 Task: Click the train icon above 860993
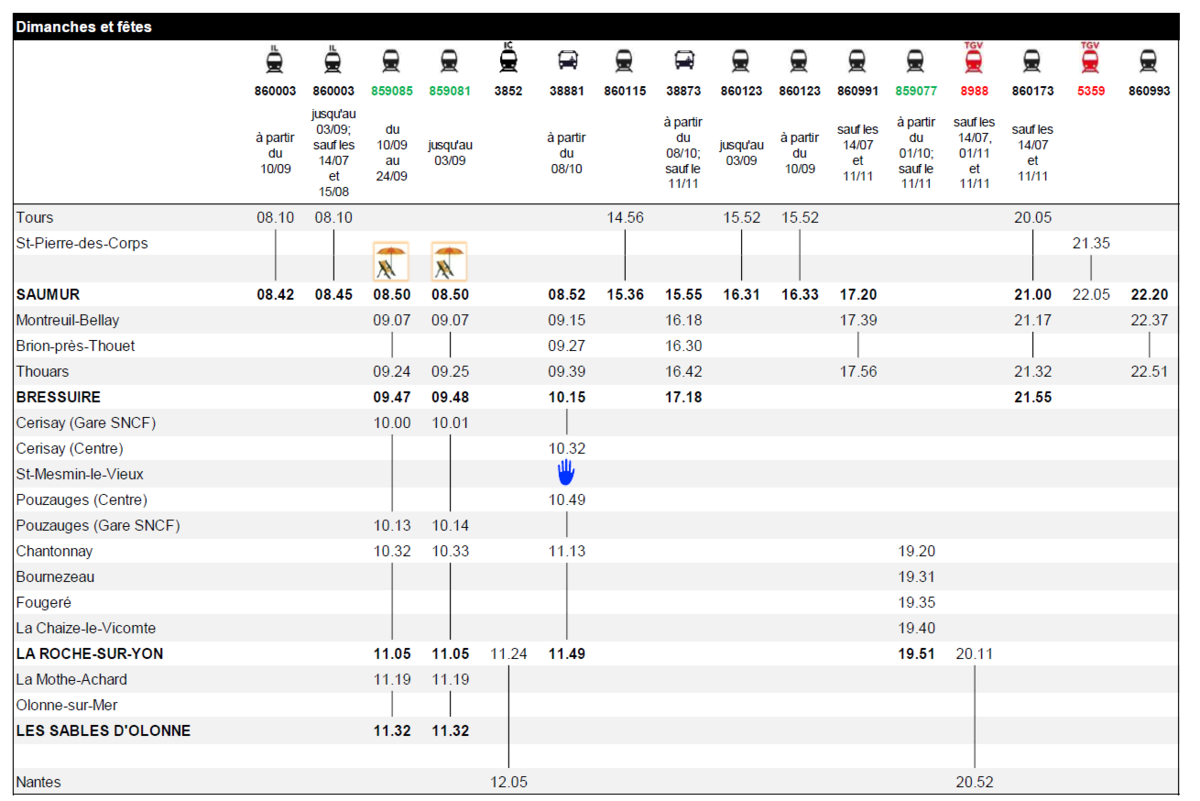1149,62
